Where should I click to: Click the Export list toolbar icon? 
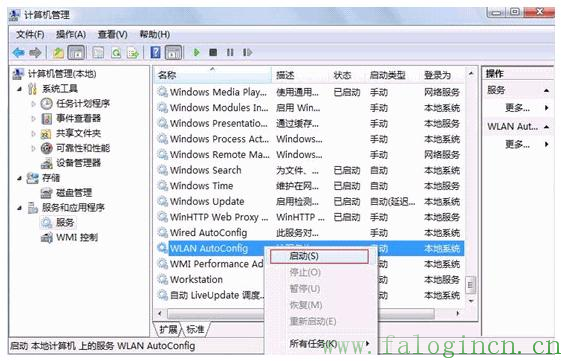tap(133, 53)
